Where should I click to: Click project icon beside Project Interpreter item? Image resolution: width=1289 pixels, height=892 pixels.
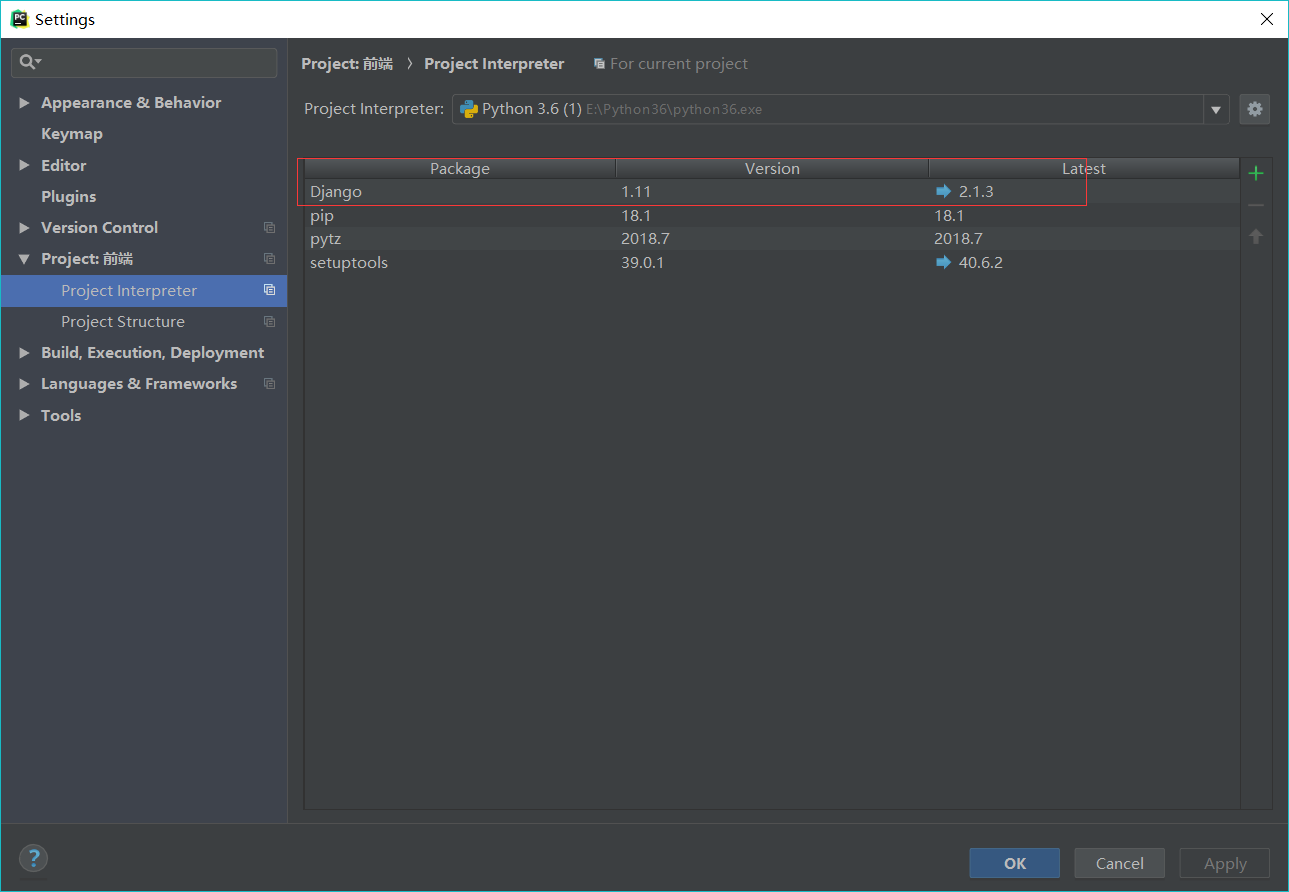pyautogui.click(x=269, y=290)
